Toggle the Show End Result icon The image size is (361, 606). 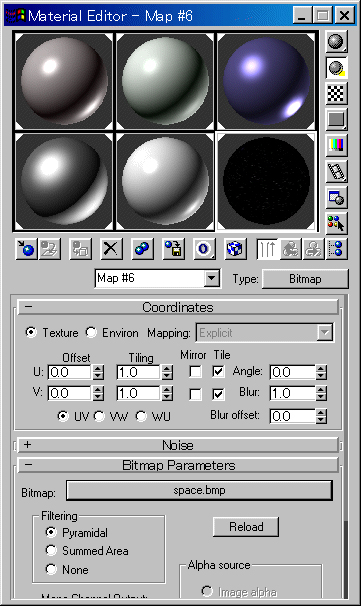267,249
